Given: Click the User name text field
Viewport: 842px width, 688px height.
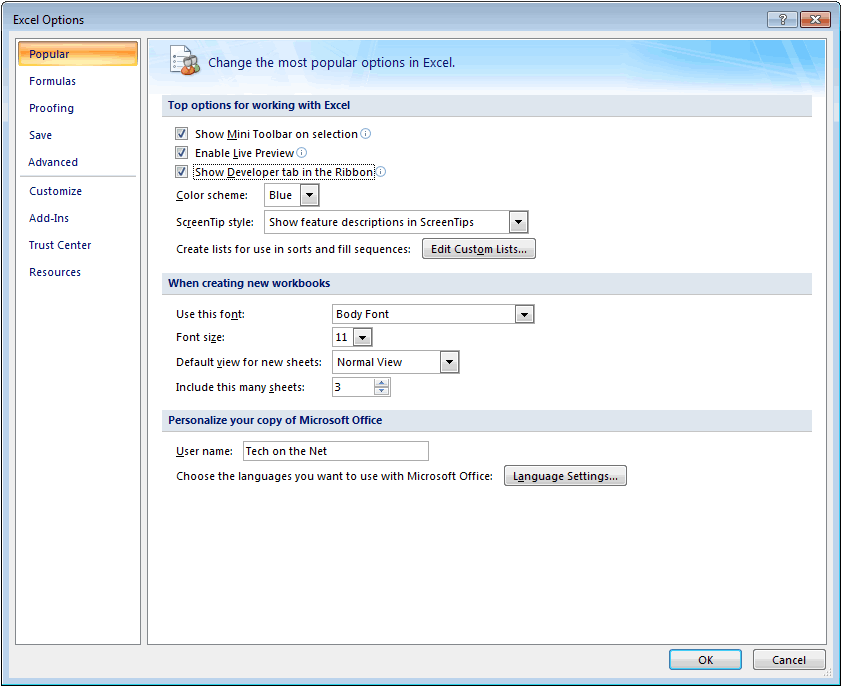Looking at the screenshot, I should point(336,451).
